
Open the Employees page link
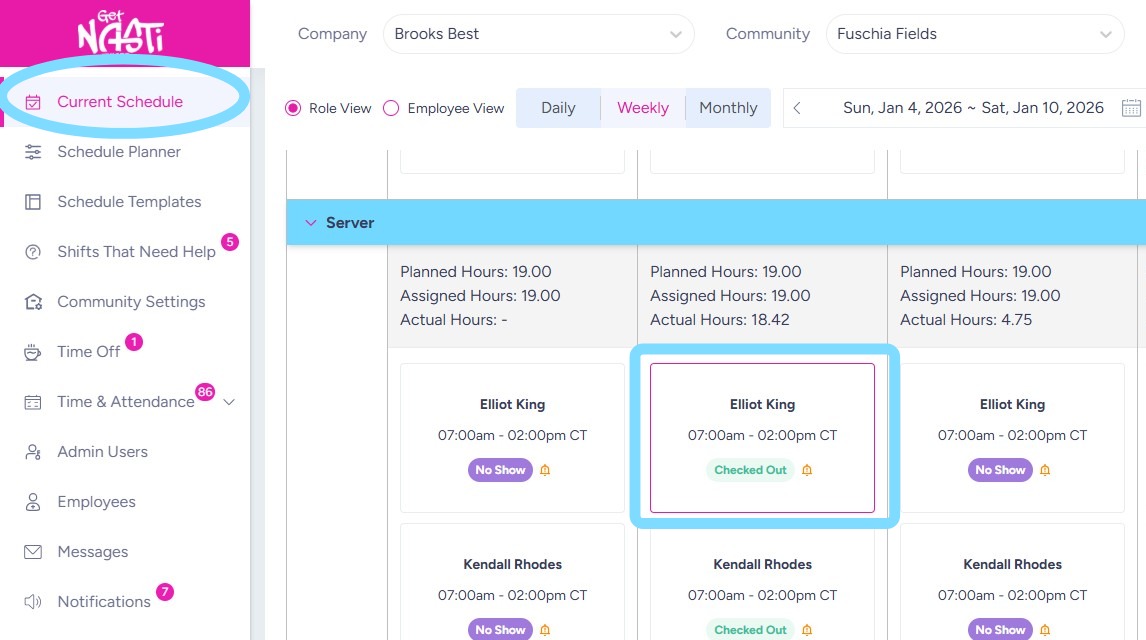pyautogui.click(x=96, y=502)
